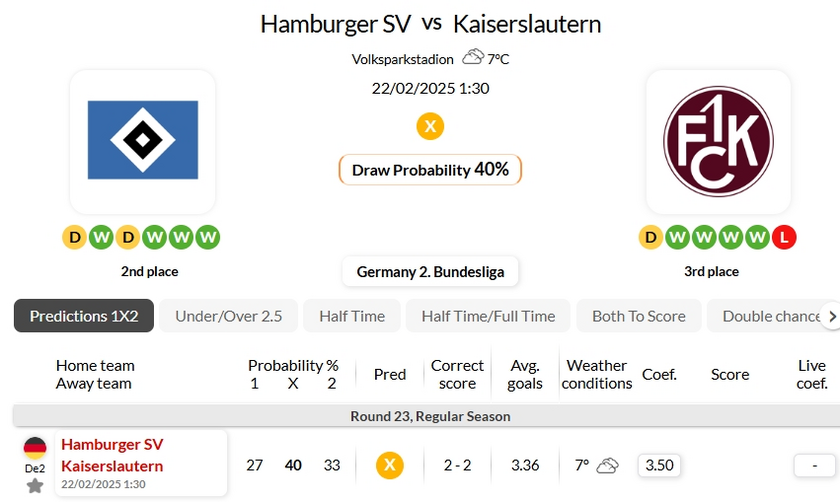The width and height of the screenshot is (840, 502).
Task: Click the Kaiserslautern club crest
Action: tap(718, 141)
